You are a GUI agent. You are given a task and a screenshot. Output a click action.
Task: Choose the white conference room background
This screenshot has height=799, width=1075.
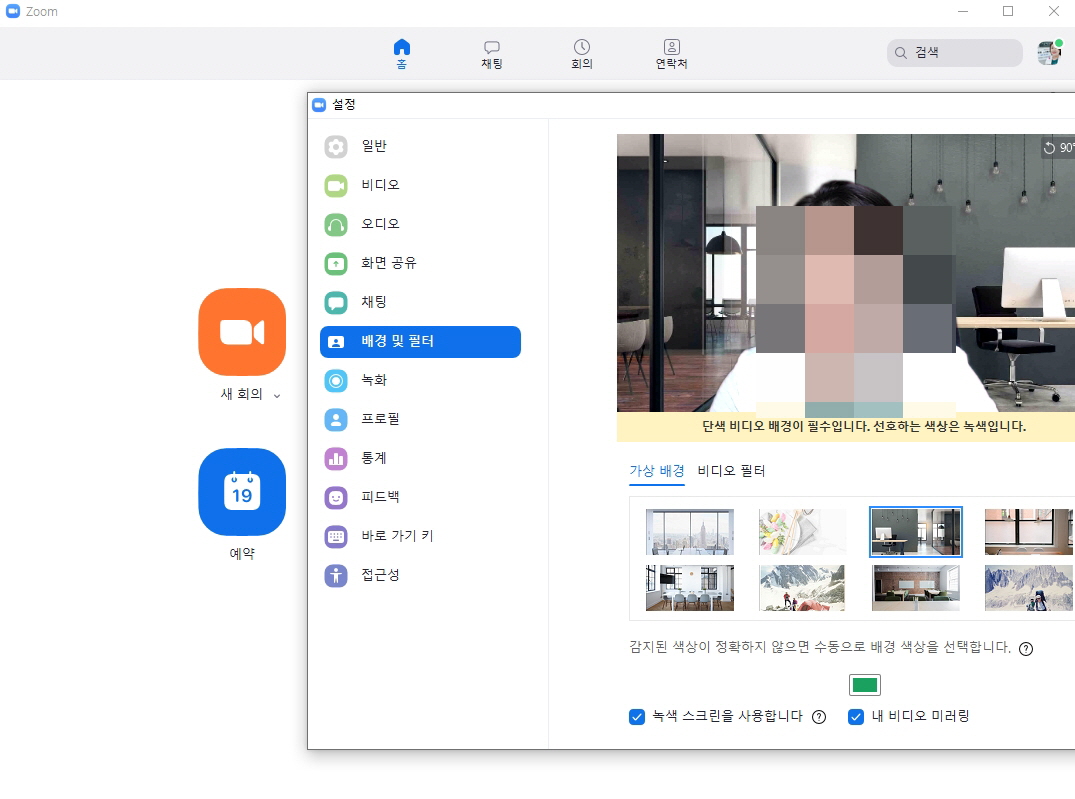(690, 588)
